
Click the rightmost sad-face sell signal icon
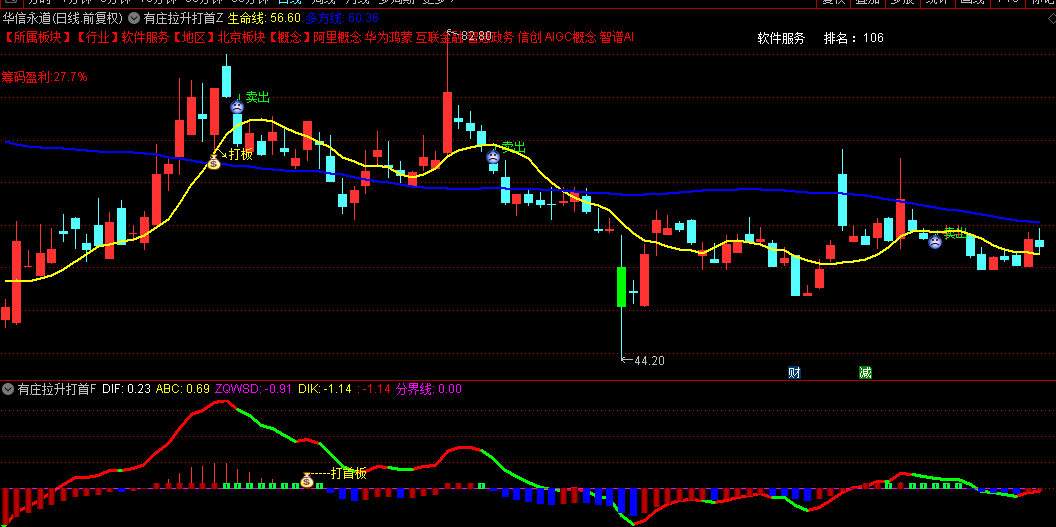tap(935, 242)
